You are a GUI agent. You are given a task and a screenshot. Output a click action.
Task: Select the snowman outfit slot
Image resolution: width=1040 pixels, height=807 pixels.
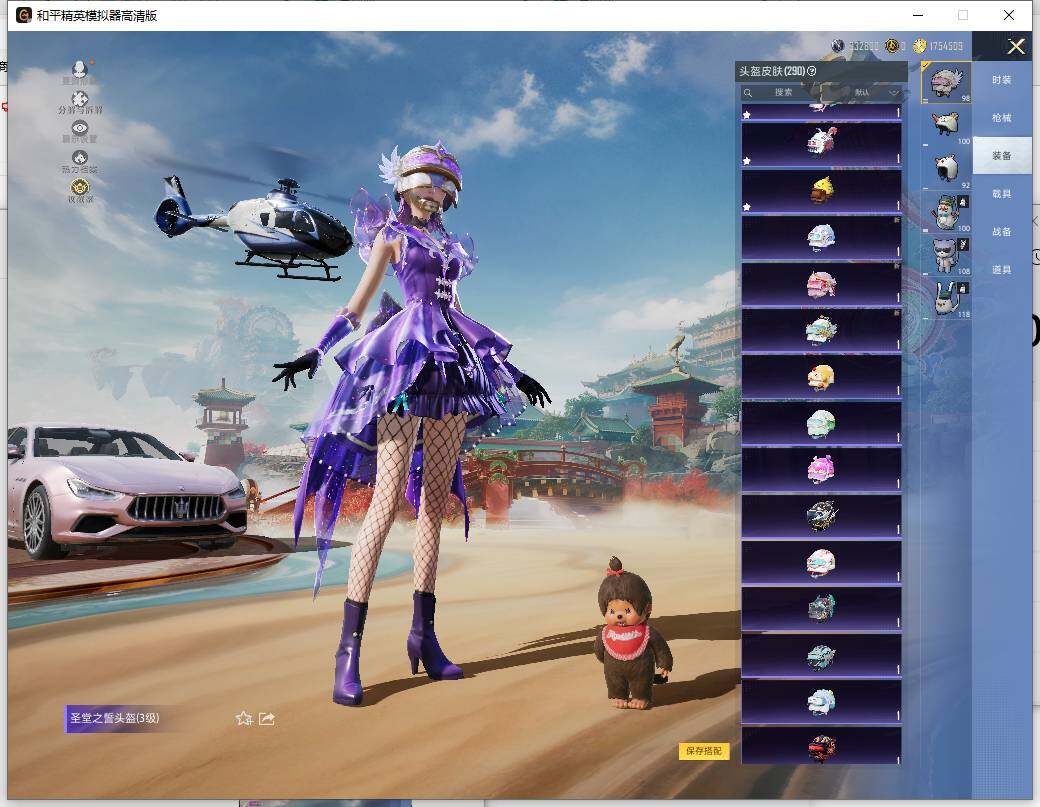coord(946,213)
